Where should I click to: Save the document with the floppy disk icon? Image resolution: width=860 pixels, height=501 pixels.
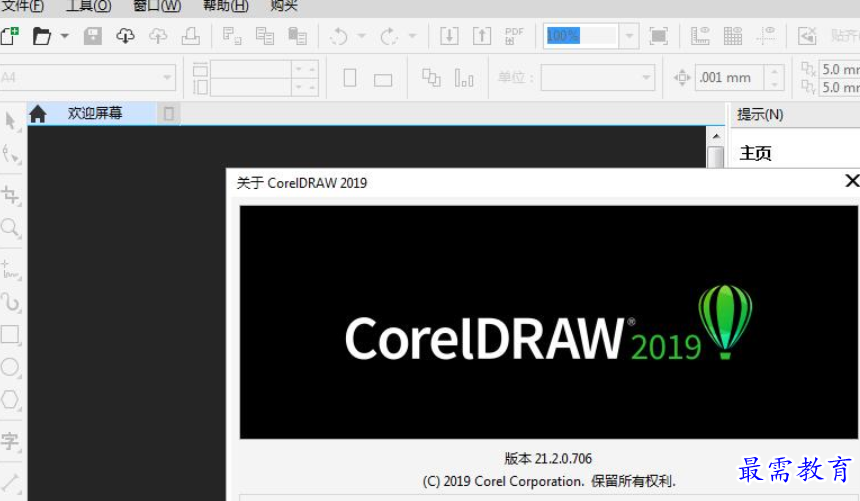pos(93,36)
